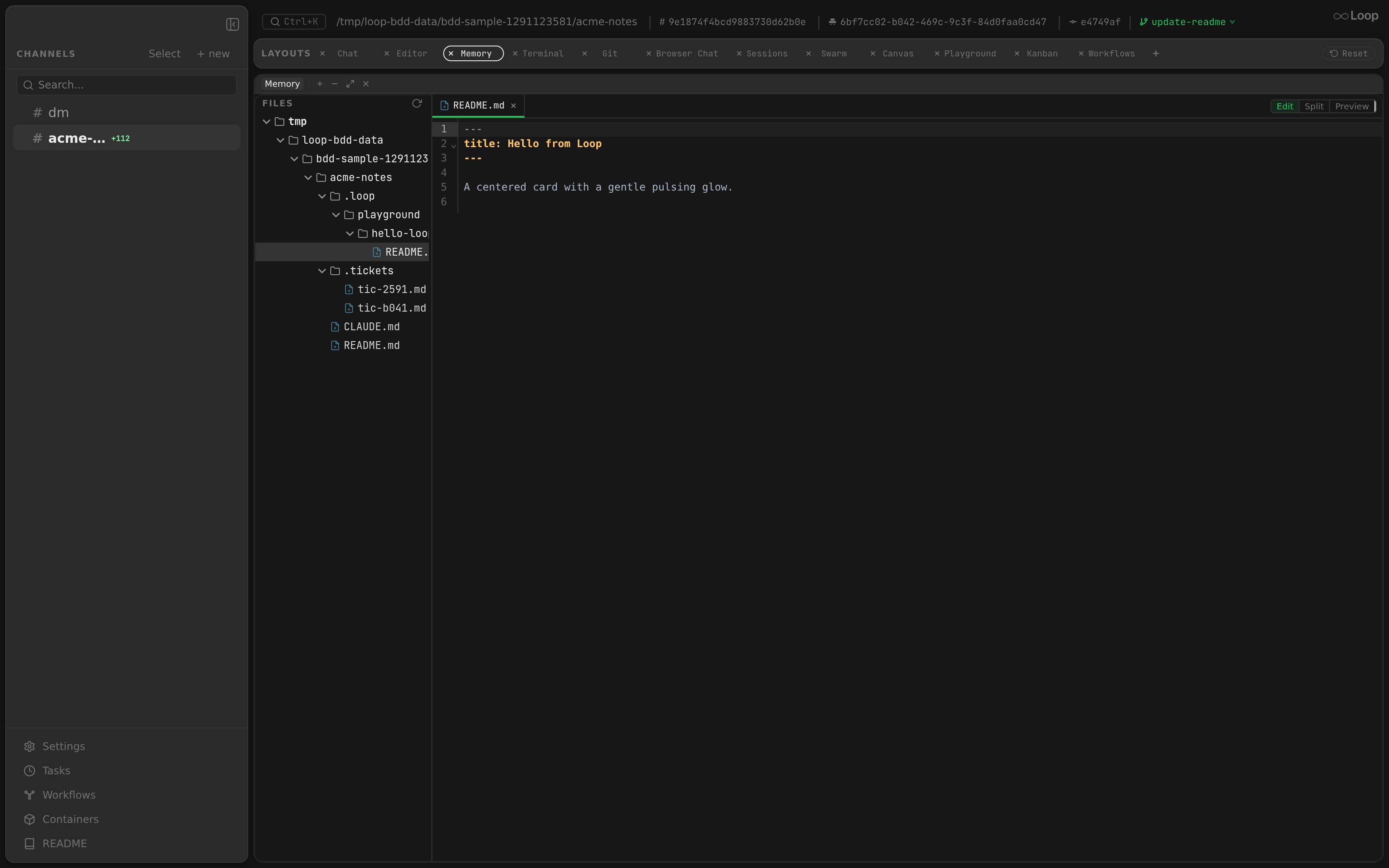Remove the Git layout via its X
This screenshot has width=1389, height=868.
[584, 53]
